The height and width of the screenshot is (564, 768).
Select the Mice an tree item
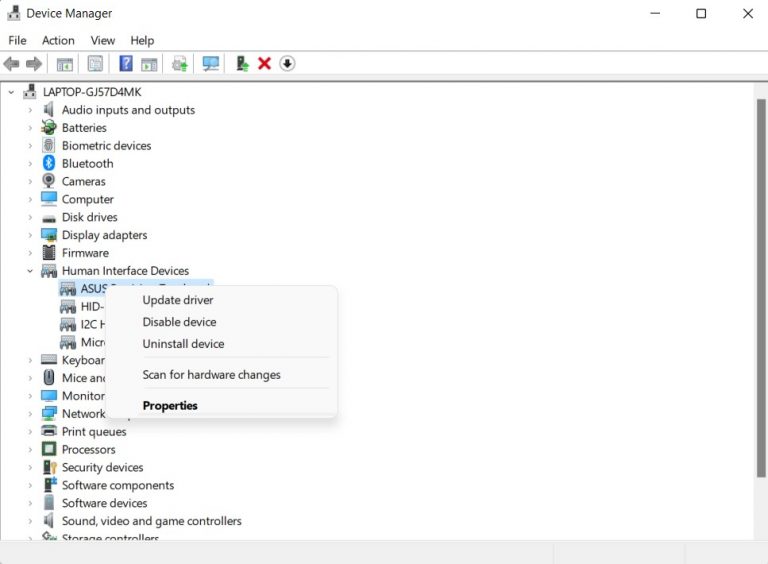(83, 378)
